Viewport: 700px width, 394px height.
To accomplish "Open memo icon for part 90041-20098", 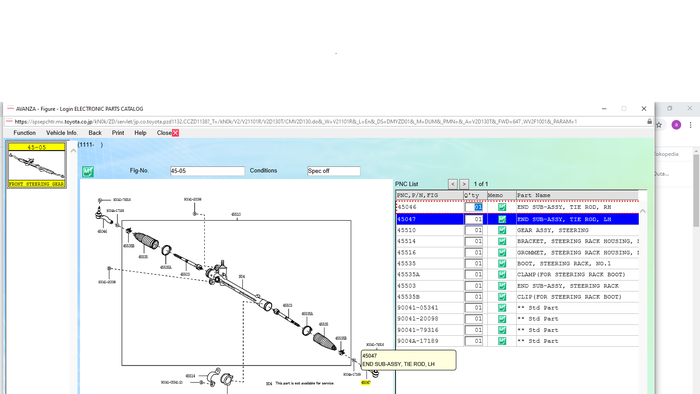I will (x=502, y=319).
